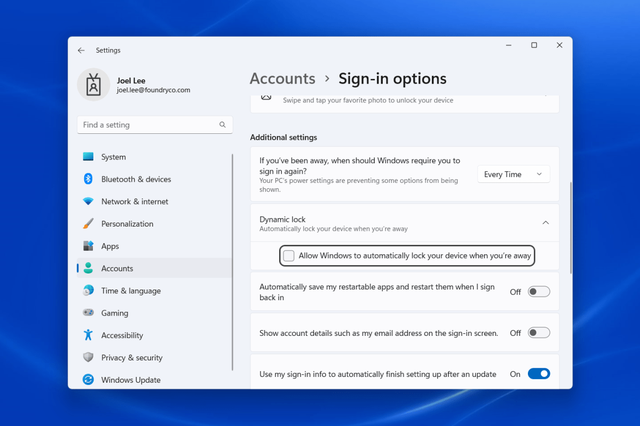The image size is (640, 426).
Task: Click the Windows Update sync icon
Action: coord(88,379)
